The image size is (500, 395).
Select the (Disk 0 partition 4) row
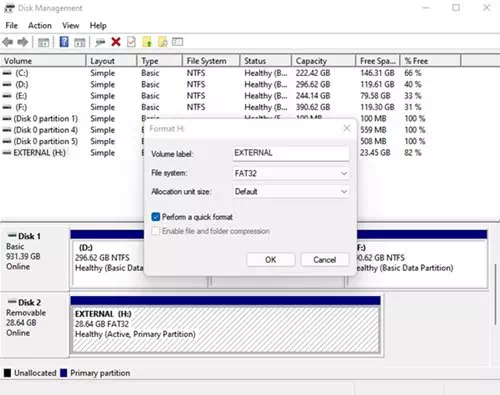pos(45,130)
